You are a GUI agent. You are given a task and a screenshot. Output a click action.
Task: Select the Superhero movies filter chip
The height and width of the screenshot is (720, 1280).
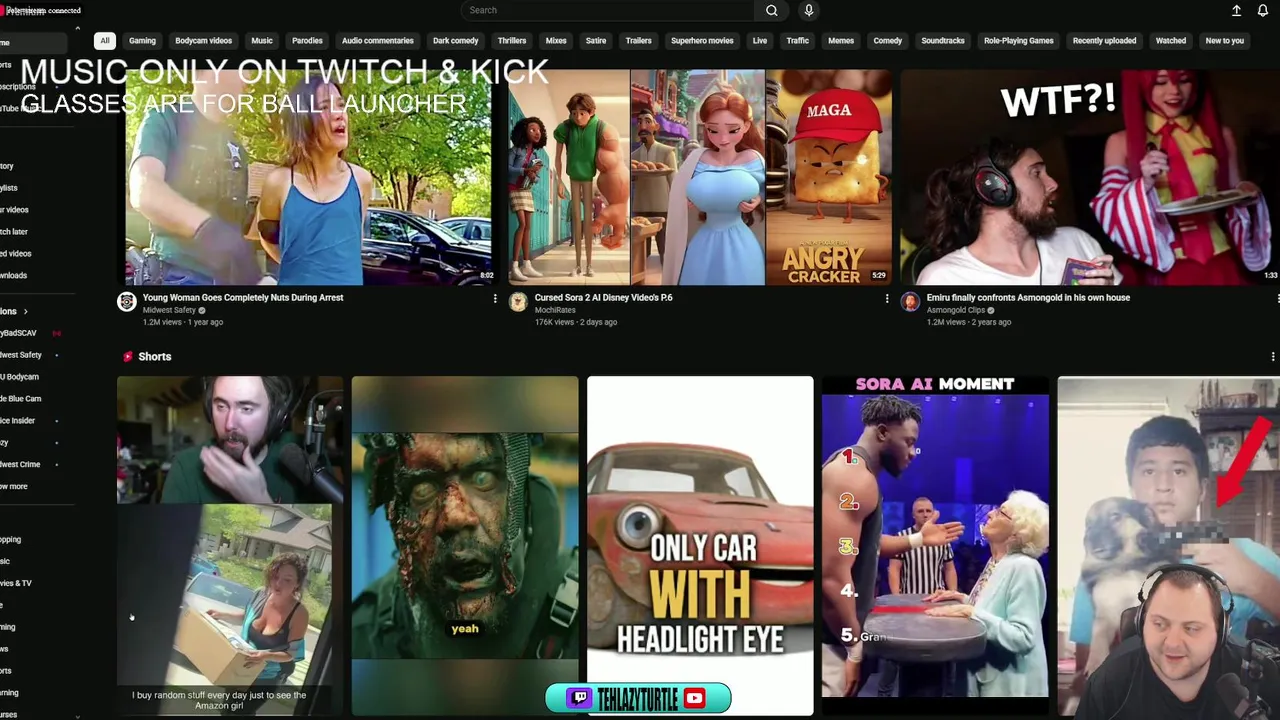point(702,41)
